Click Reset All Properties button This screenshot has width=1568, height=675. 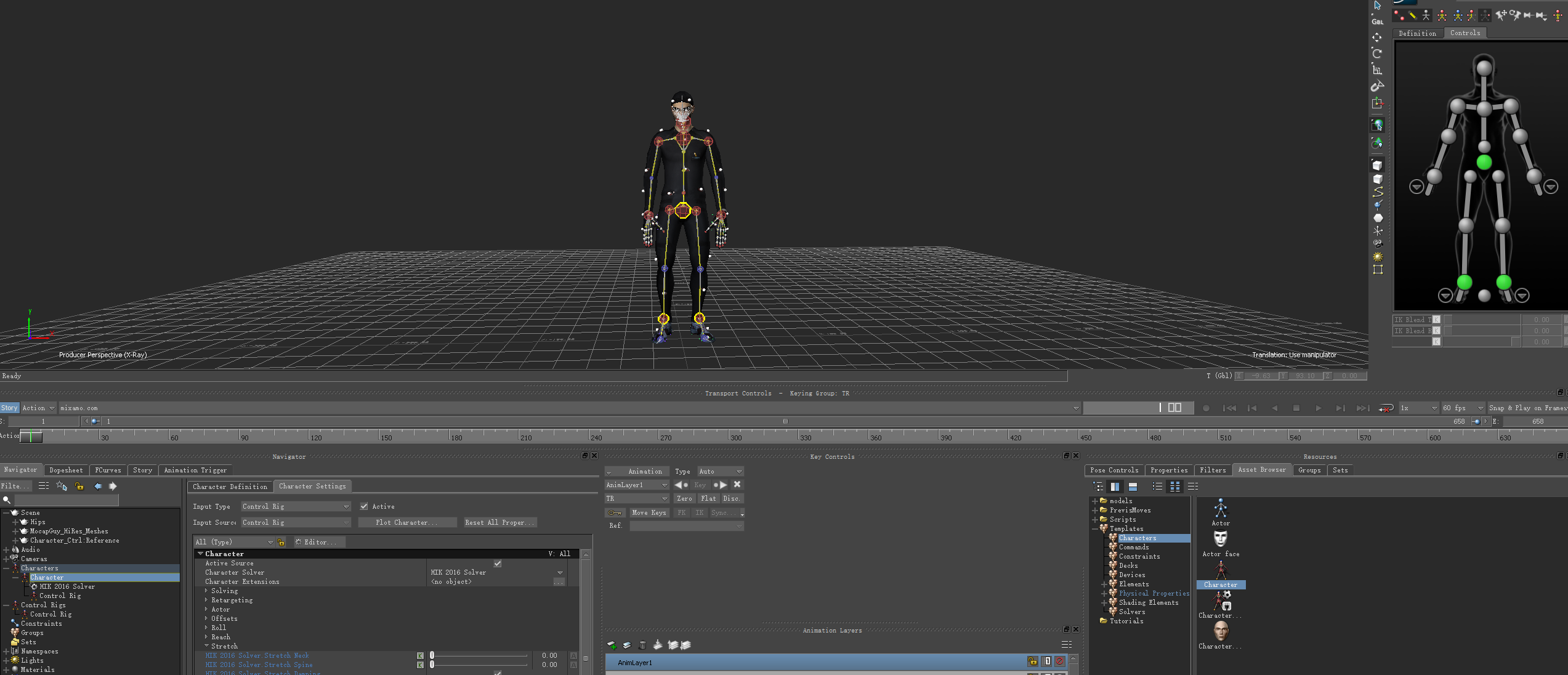pyautogui.click(x=497, y=522)
